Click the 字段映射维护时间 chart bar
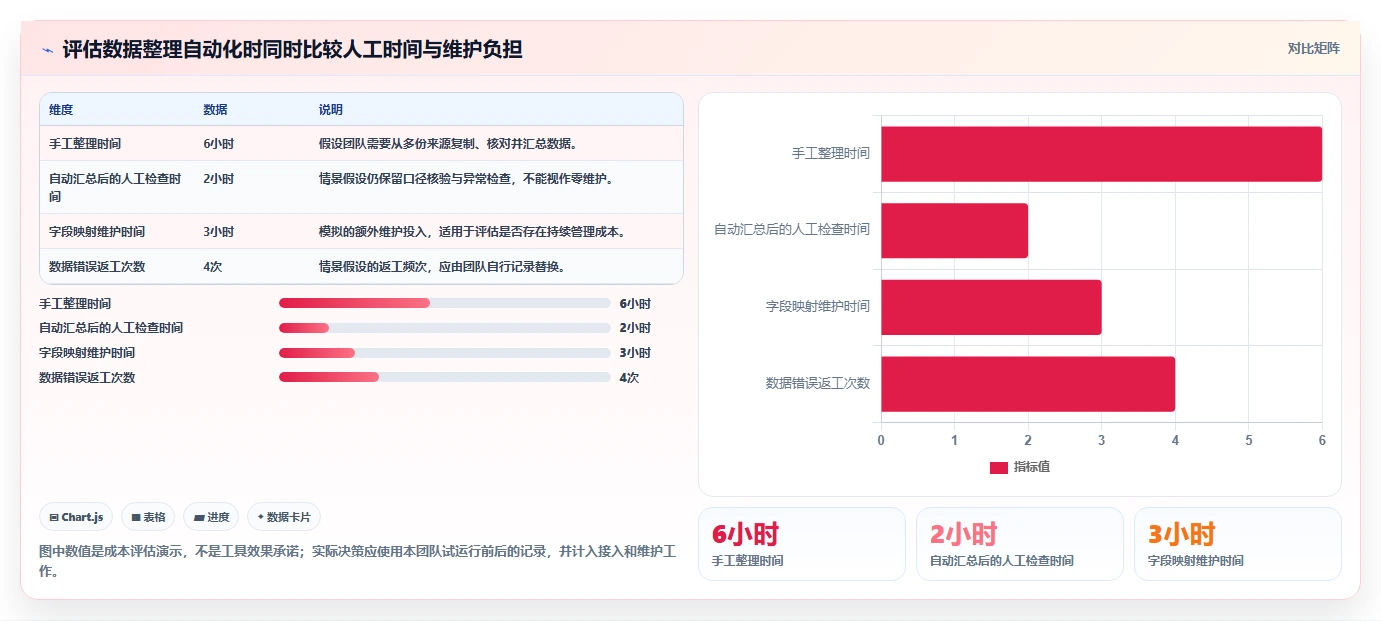 (x=991, y=307)
